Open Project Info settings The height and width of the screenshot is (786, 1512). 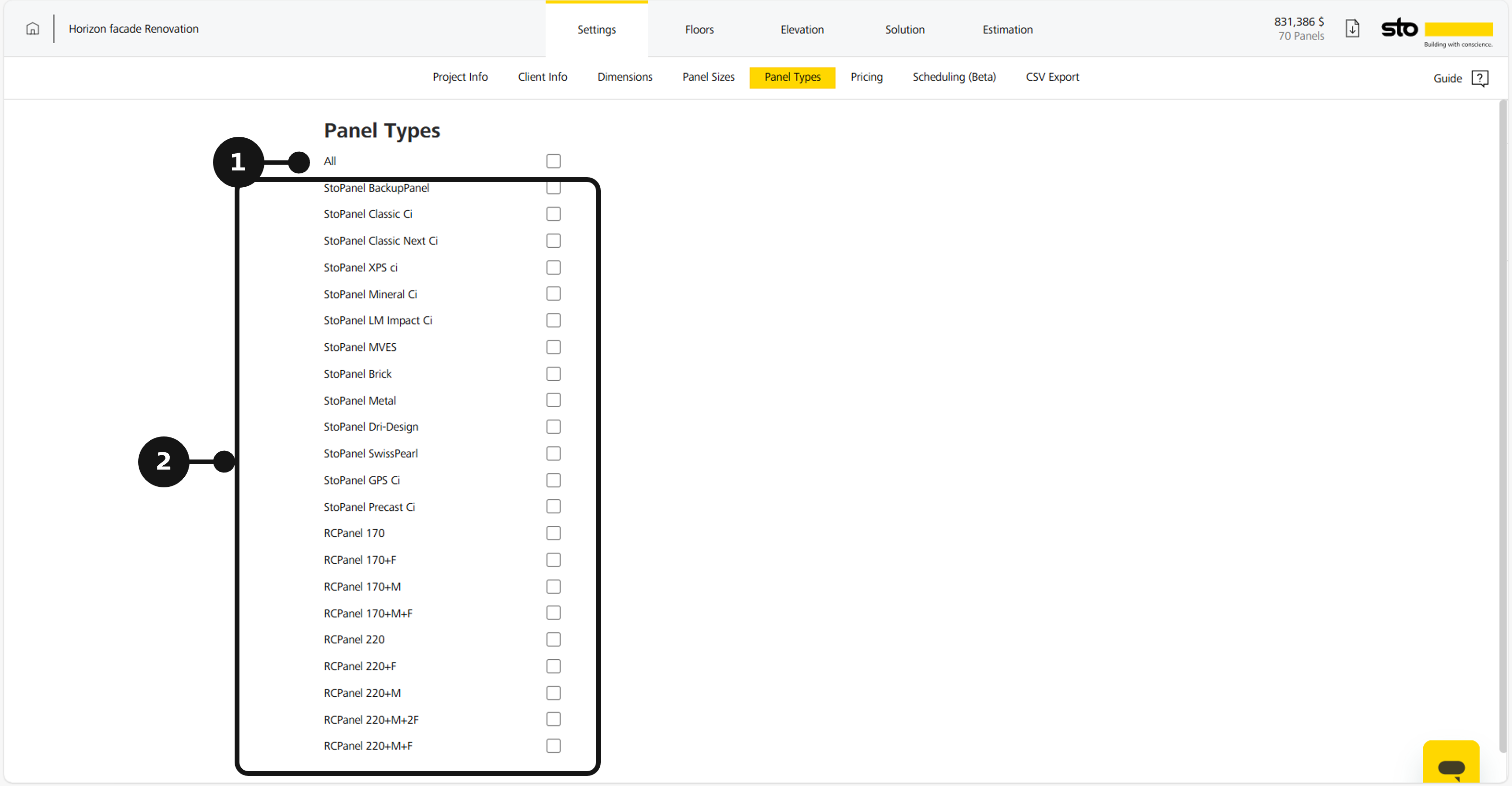(x=460, y=77)
